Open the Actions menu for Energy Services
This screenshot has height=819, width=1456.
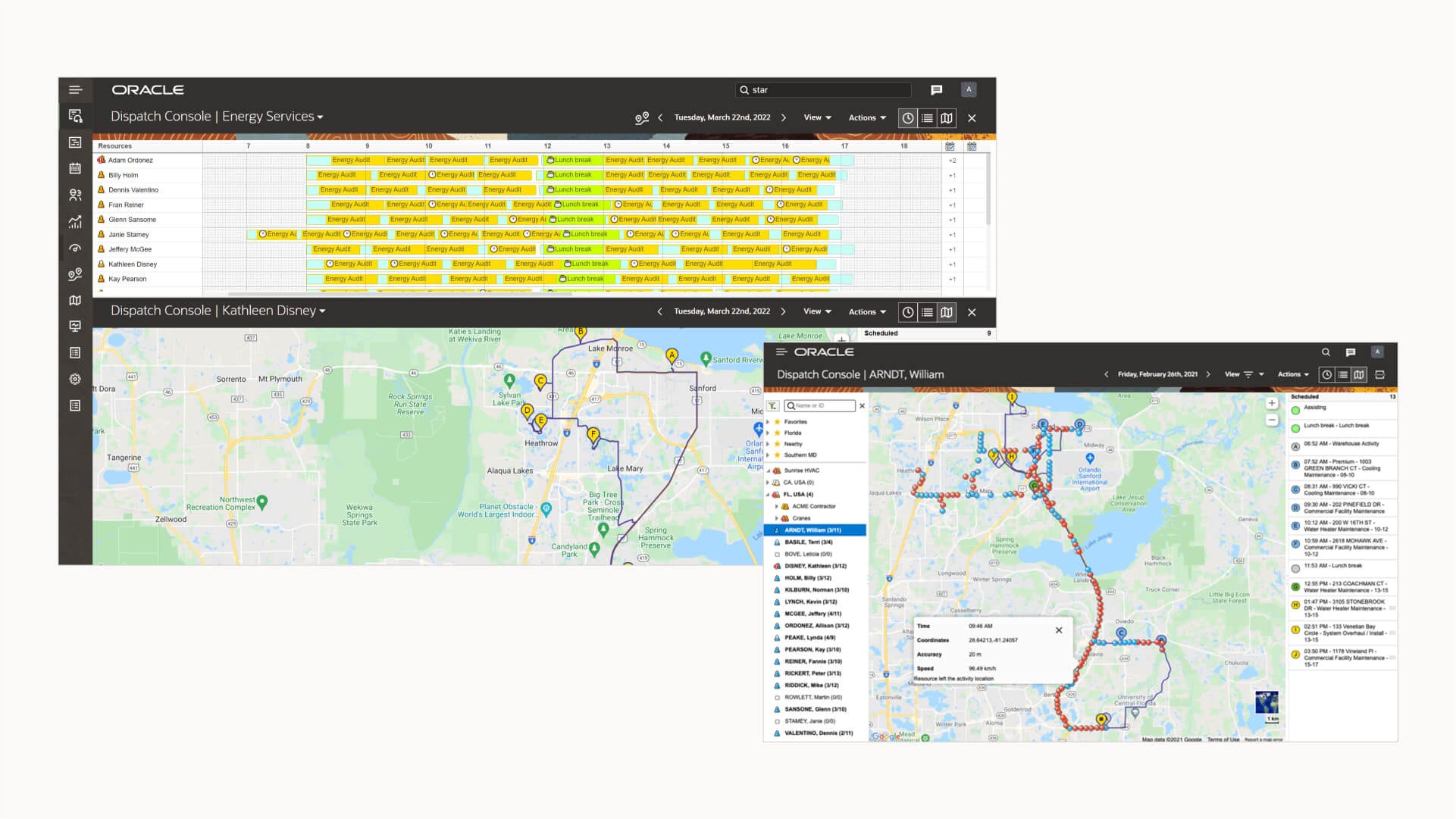tap(866, 117)
